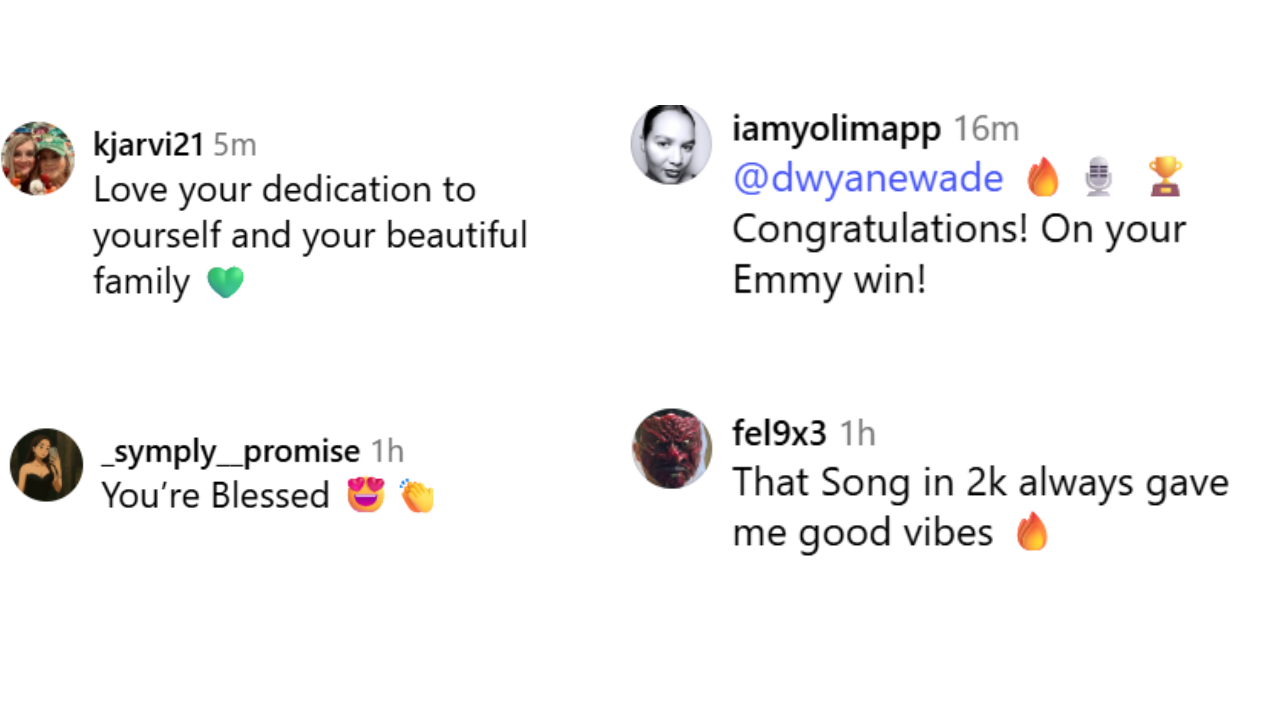The height and width of the screenshot is (720, 1280).
Task: Open the @dwyanewade mention link
Action: click(867, 178)
